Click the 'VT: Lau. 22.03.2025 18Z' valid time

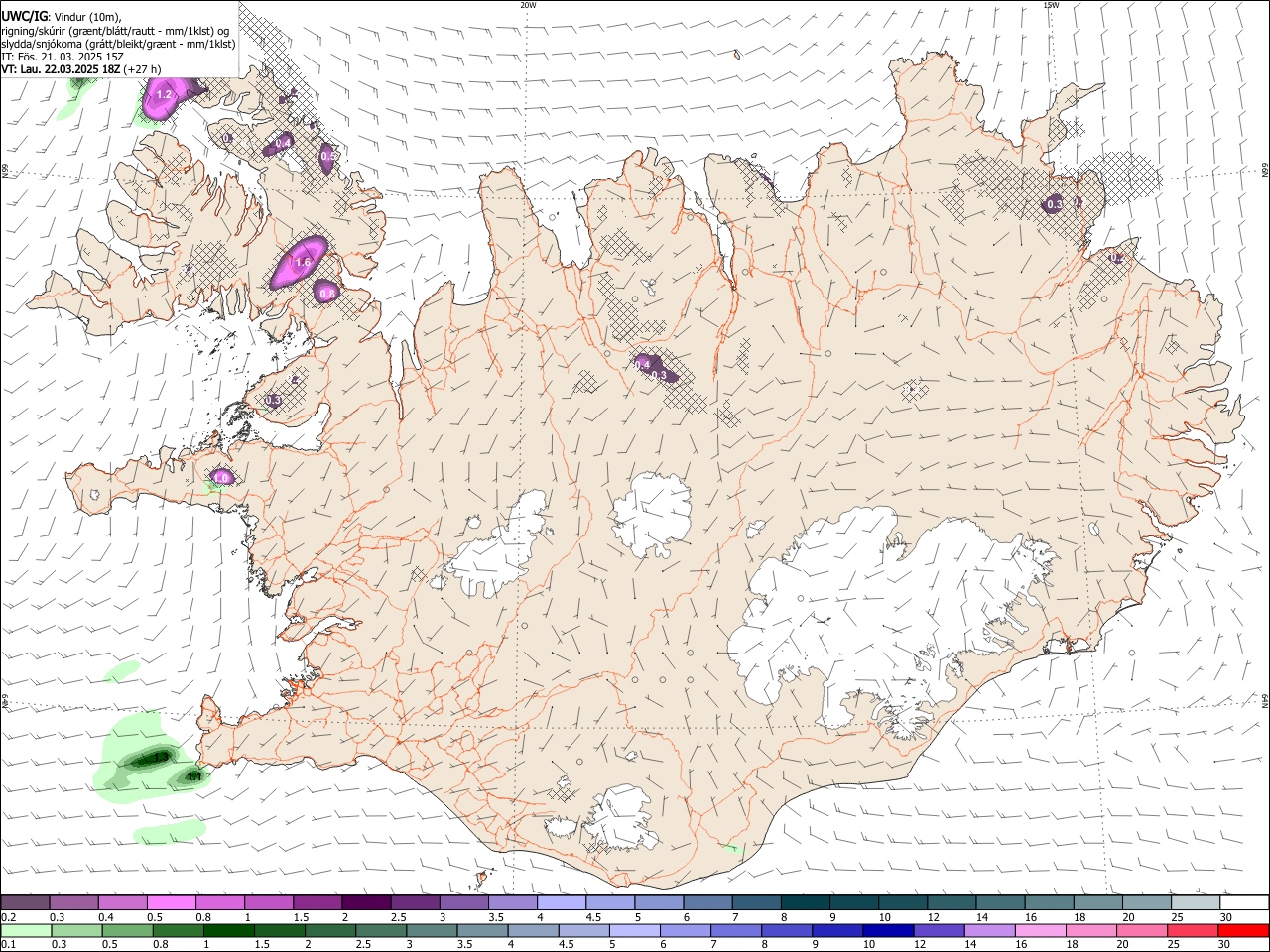click(x=61, y=69)
